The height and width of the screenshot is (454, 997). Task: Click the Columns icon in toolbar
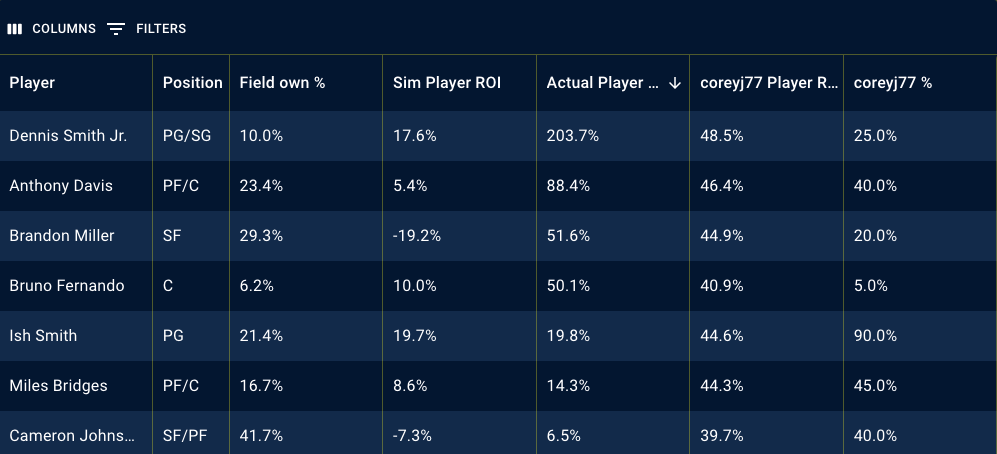tap(15, 29)
